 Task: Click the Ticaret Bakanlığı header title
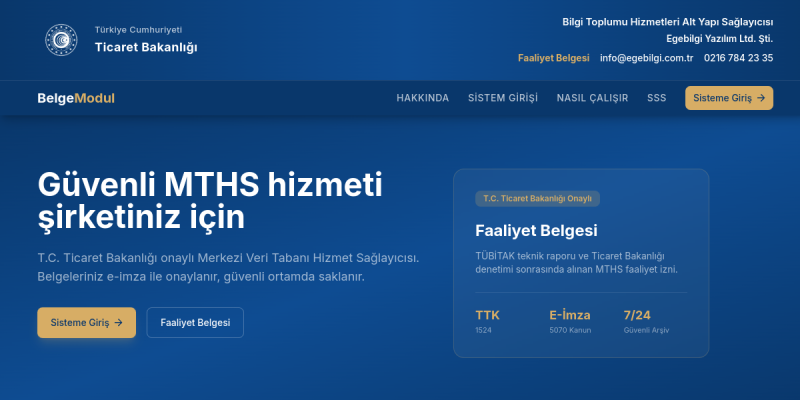point(146,47)
